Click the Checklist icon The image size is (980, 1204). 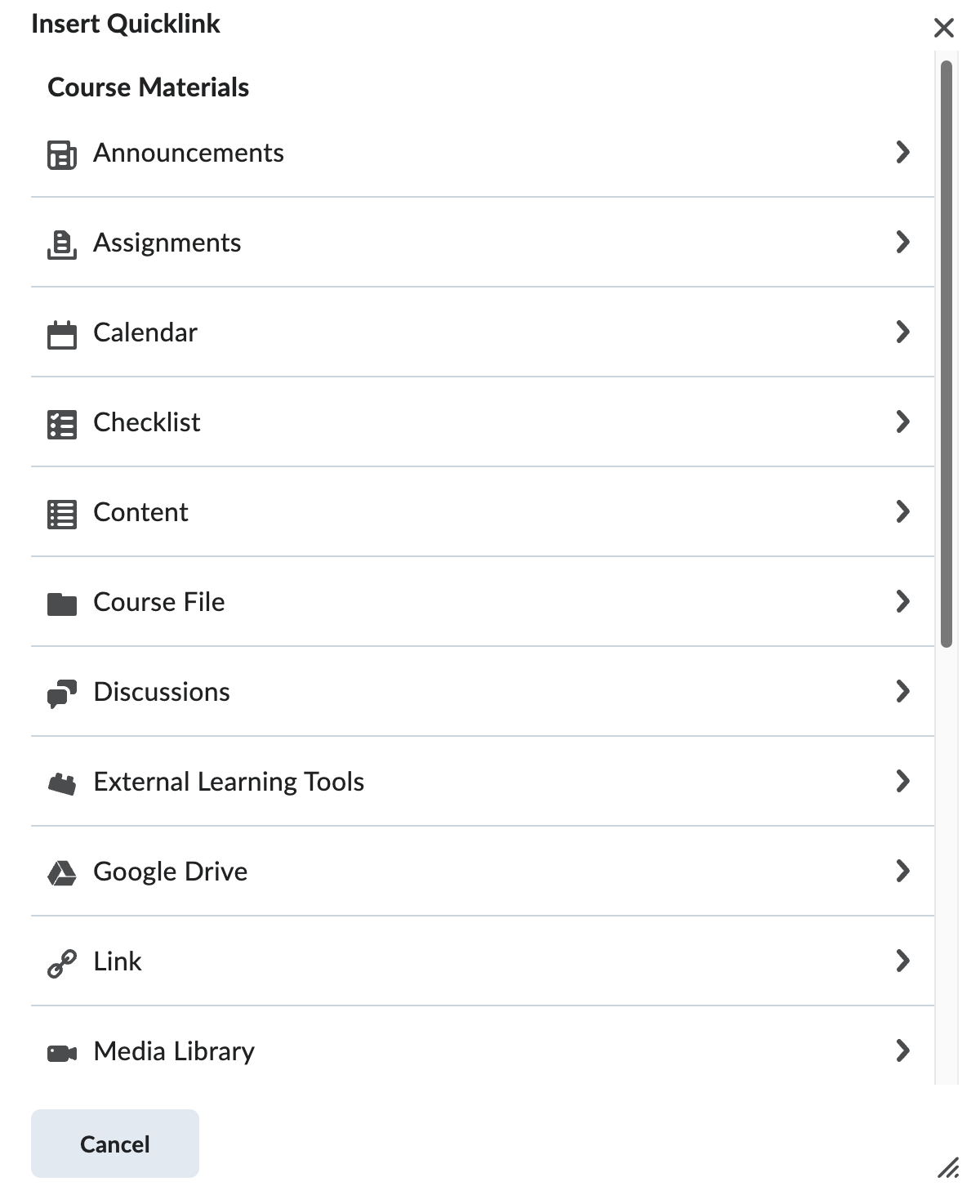(x=62, y=423)
